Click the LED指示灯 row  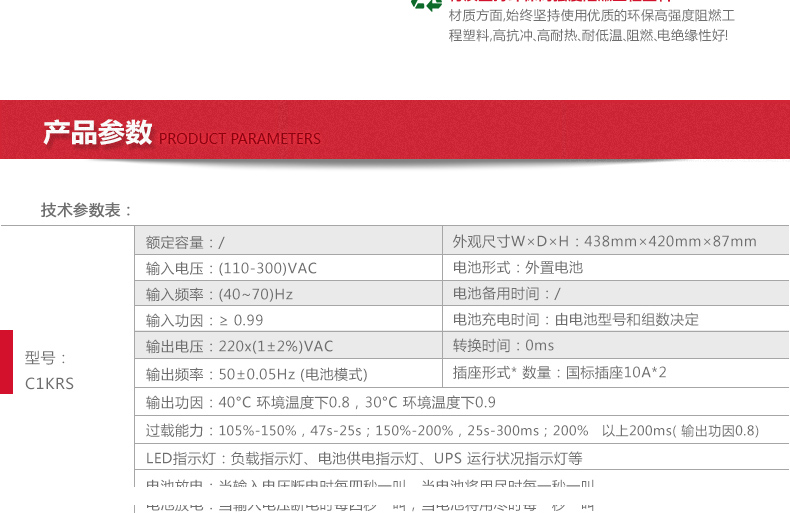(x=462, y=458)
